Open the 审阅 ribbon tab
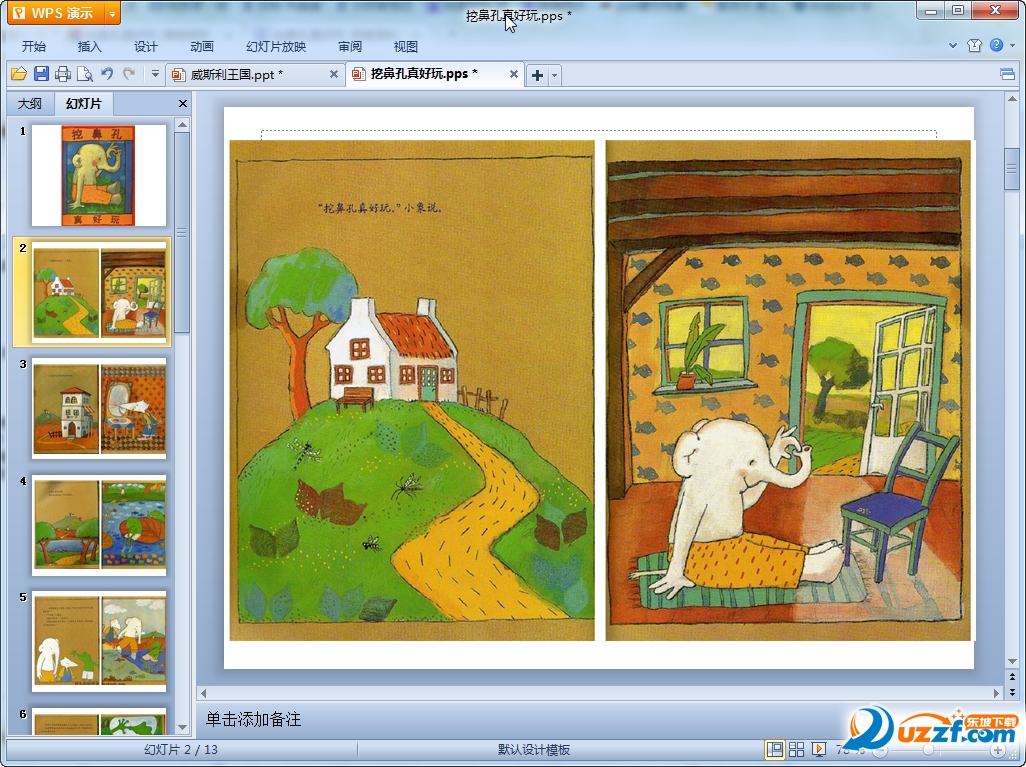The image size is (1026, 767). pos(350,46)
